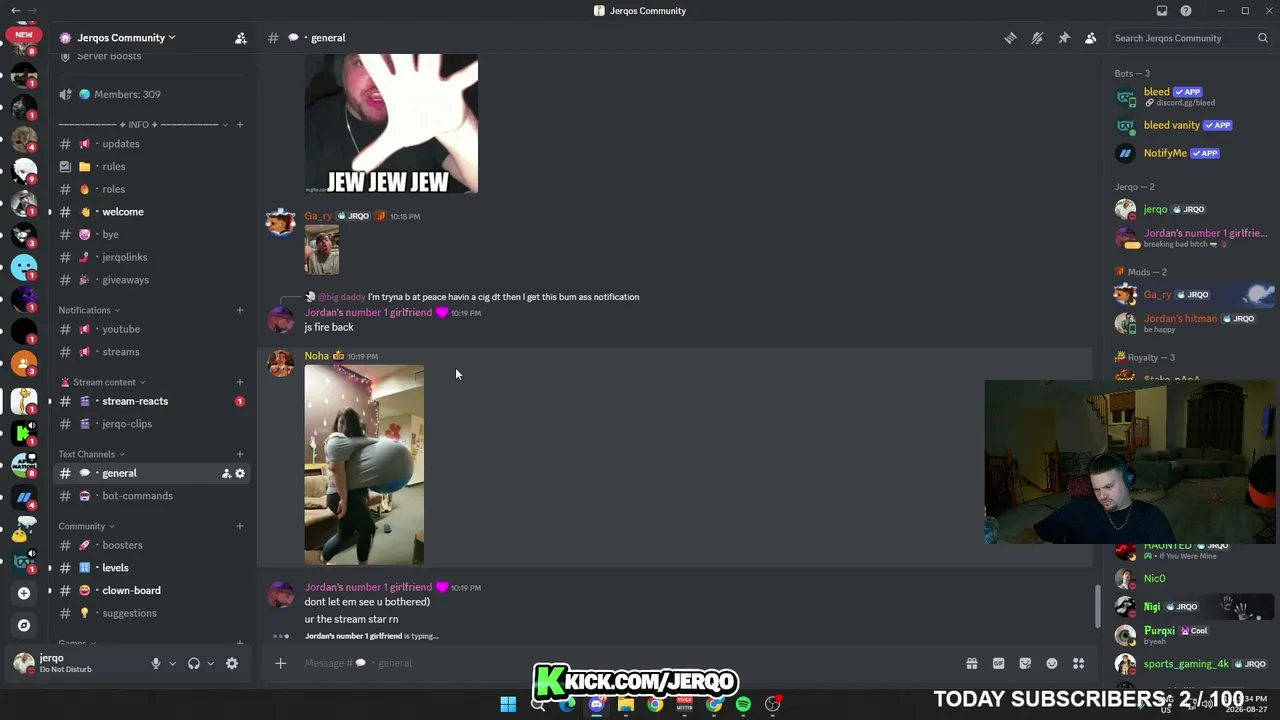Deafen with the headphones button
The image size is (1280, 720).
(x=194, y=663)
